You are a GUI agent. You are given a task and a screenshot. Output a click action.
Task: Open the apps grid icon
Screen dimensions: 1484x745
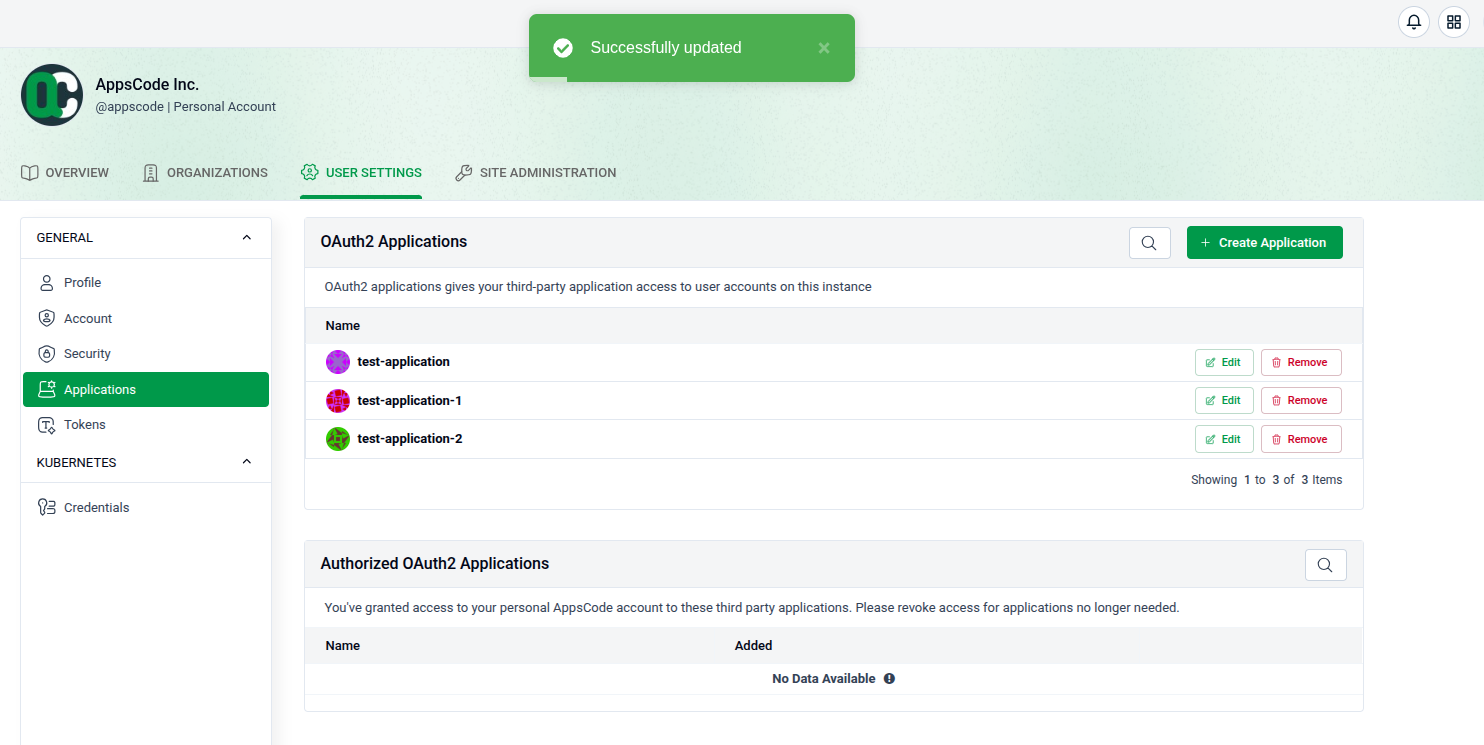tap(1453, 22)
